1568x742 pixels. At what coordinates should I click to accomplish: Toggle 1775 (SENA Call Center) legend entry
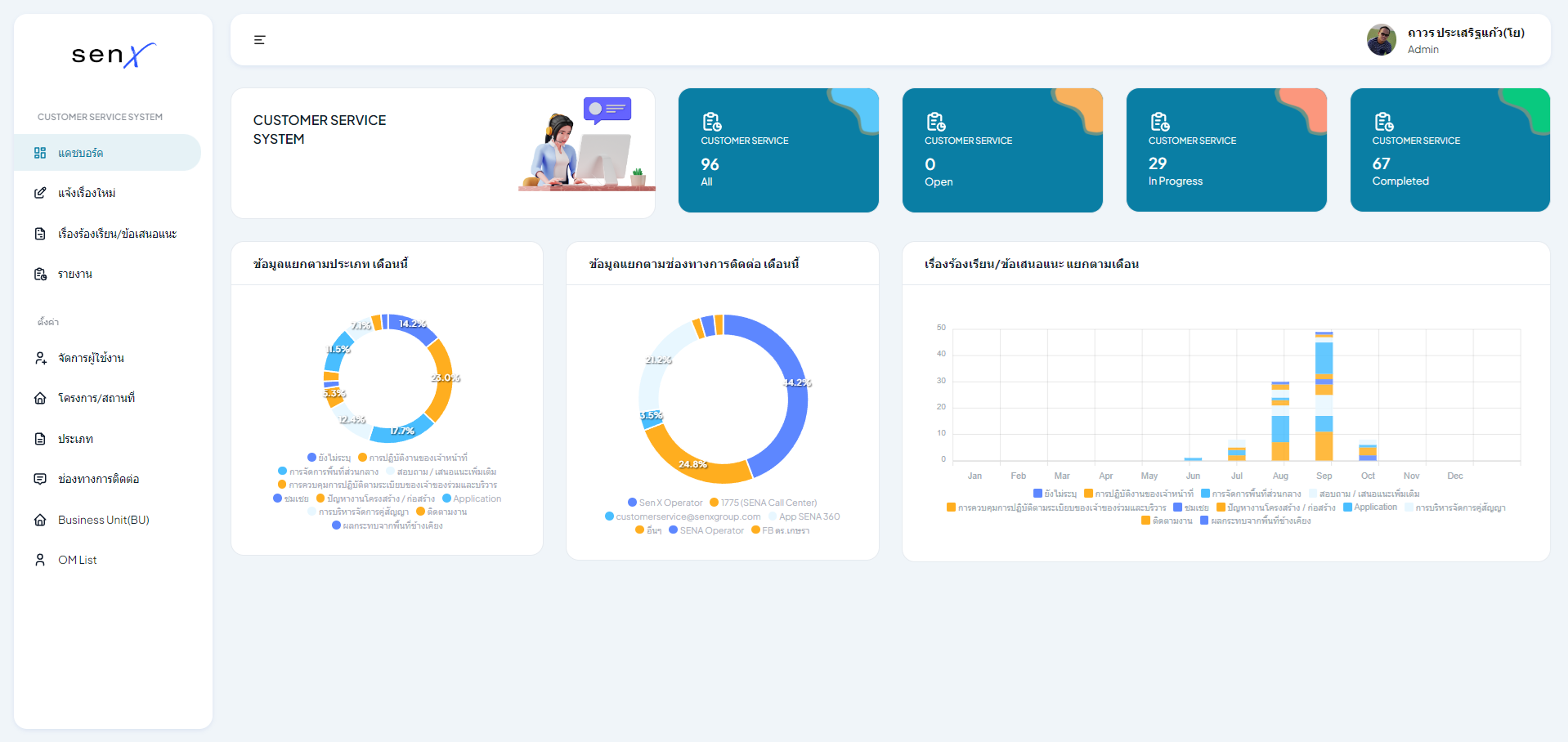pyautogui.click(x=764, y=503)
